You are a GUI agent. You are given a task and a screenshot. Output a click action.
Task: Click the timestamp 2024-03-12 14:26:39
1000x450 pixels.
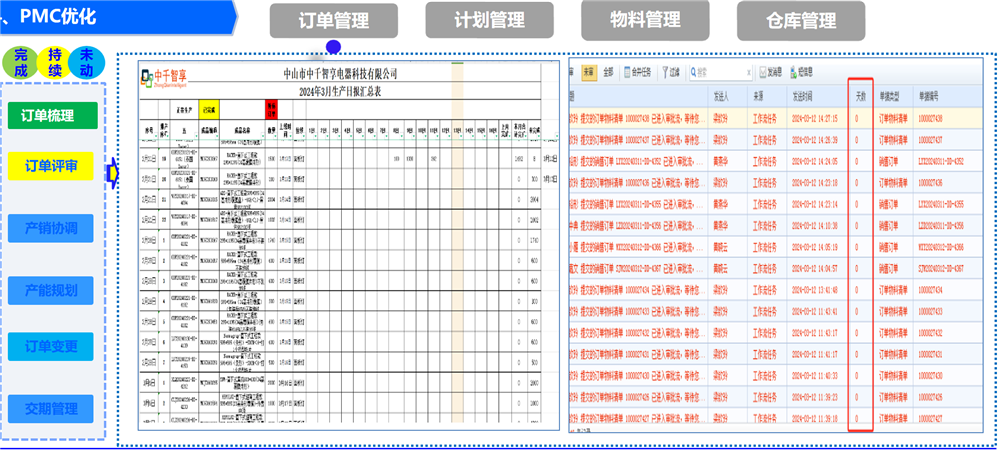(x=814, y=140)
